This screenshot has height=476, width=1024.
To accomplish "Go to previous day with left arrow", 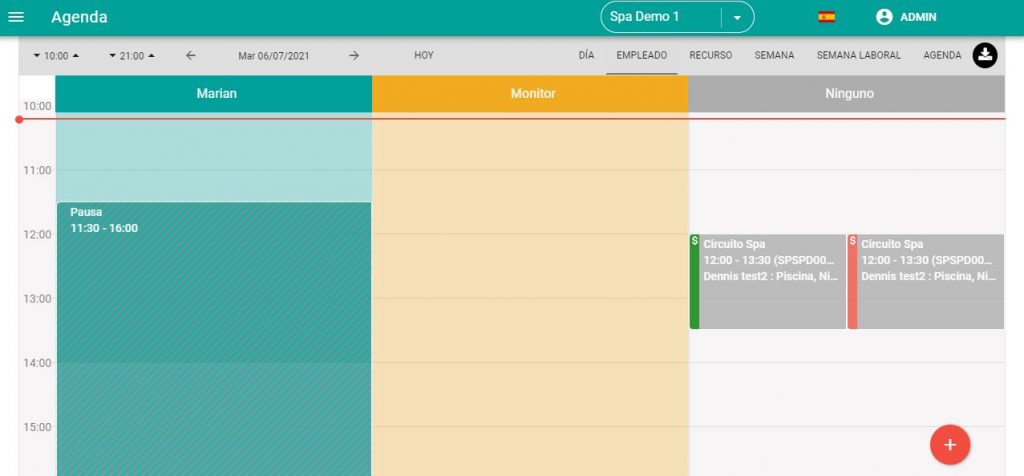I will click(190, 56).
